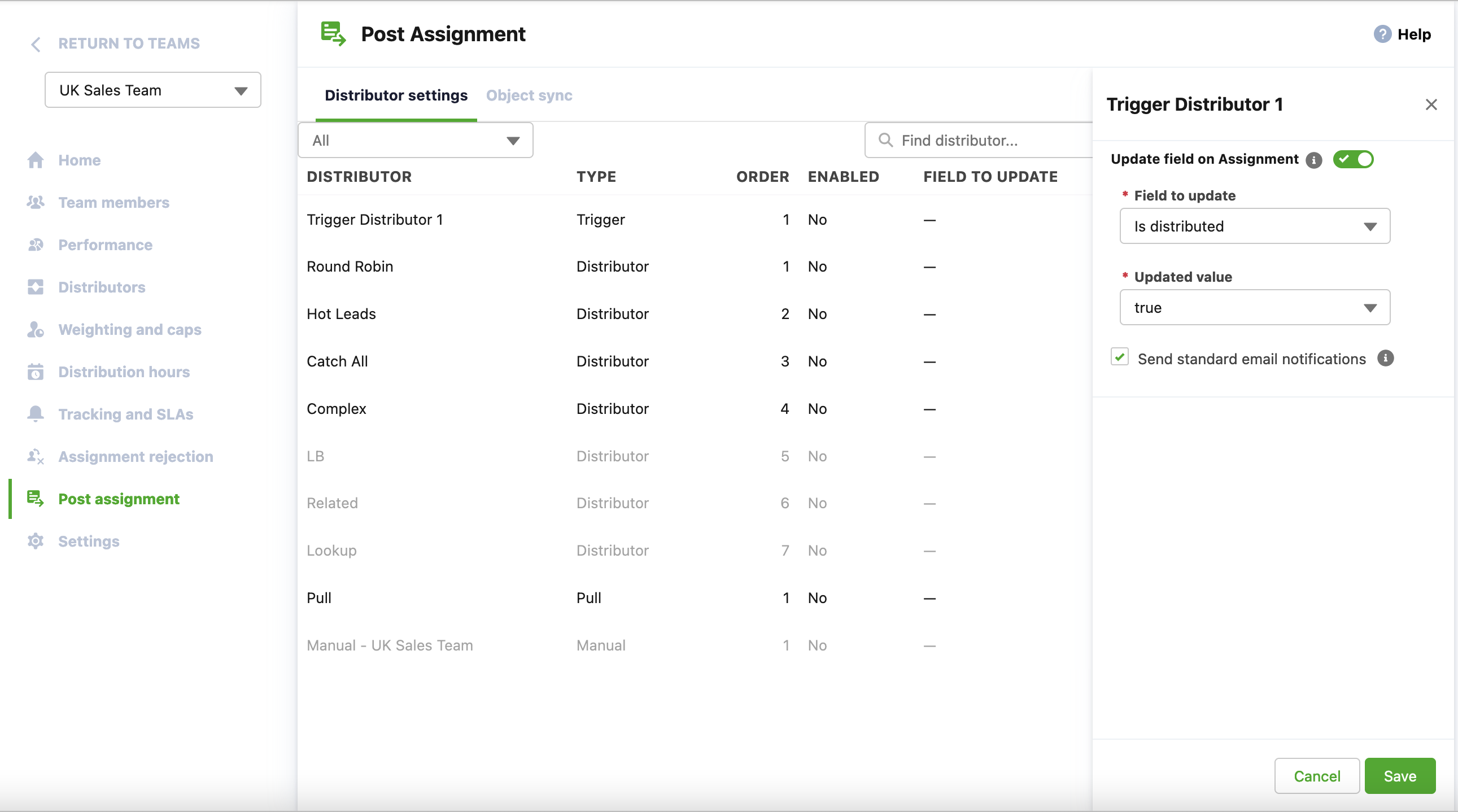
Task: Open the All distributor filter dropdown
Action: pos(416,140)
